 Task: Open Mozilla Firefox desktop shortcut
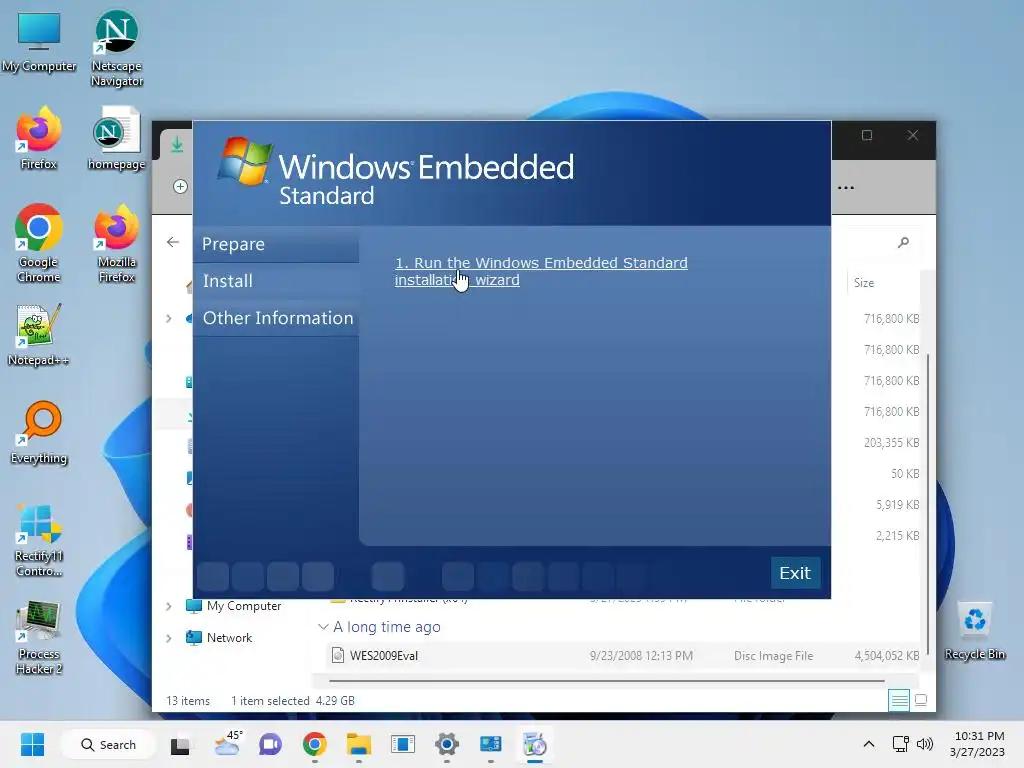(x=116, y=243)
